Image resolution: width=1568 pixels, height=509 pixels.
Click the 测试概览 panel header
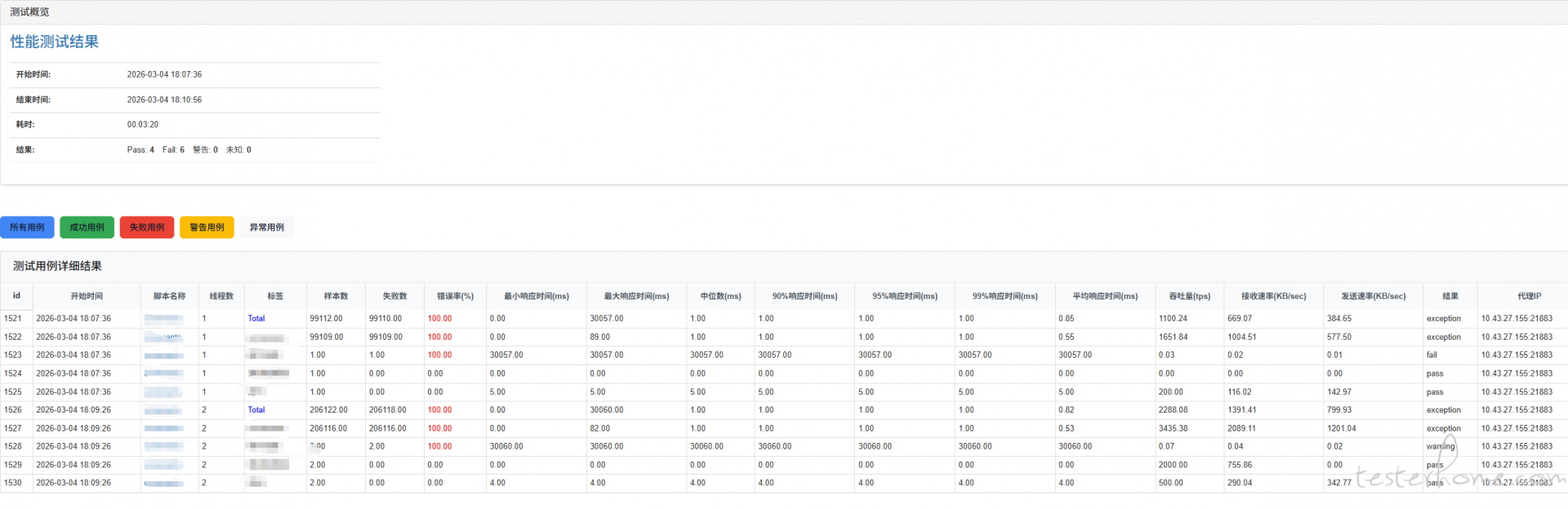click(x=30, y=12)
